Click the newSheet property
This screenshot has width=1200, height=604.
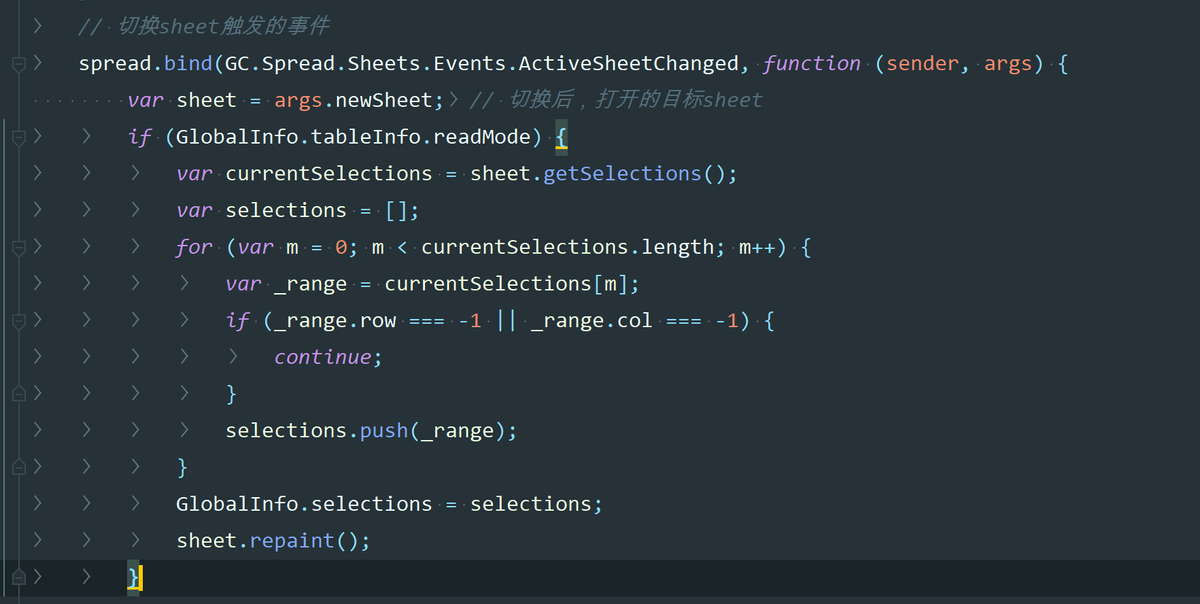(x=384, y=100)
